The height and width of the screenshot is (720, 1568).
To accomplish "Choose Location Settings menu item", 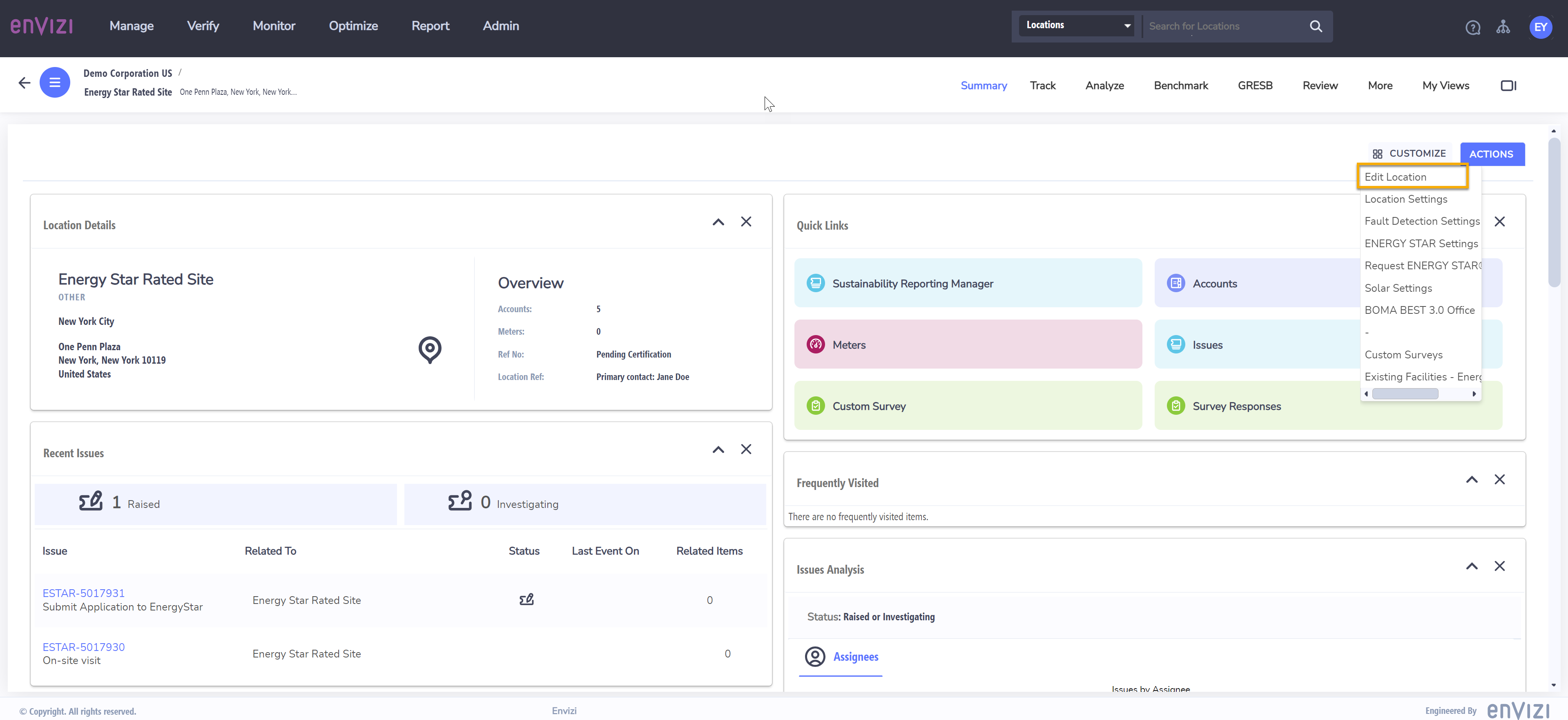I will 1405,199.
